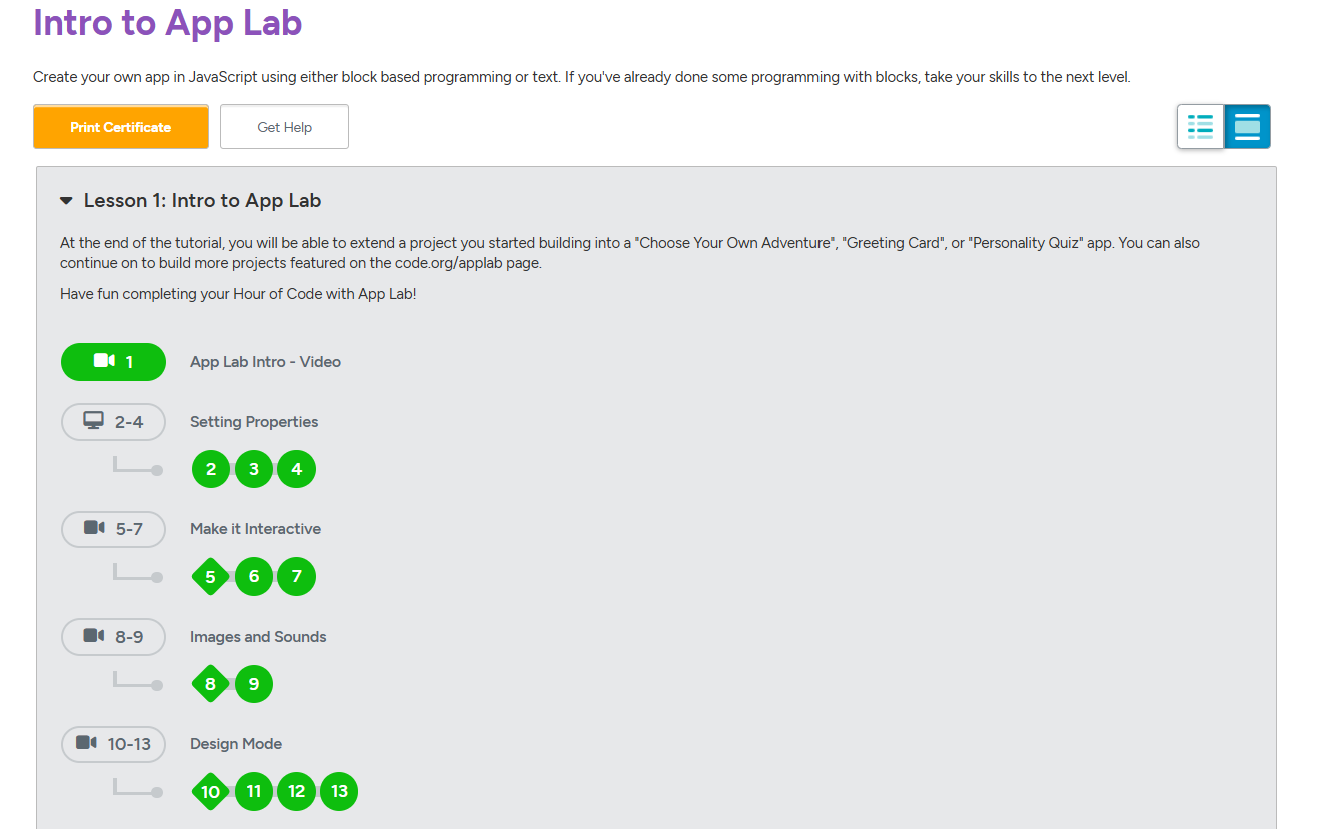Open level 10 diamond bubble
The height and width of the screenshot is (829, 1328).
[210, 792]
